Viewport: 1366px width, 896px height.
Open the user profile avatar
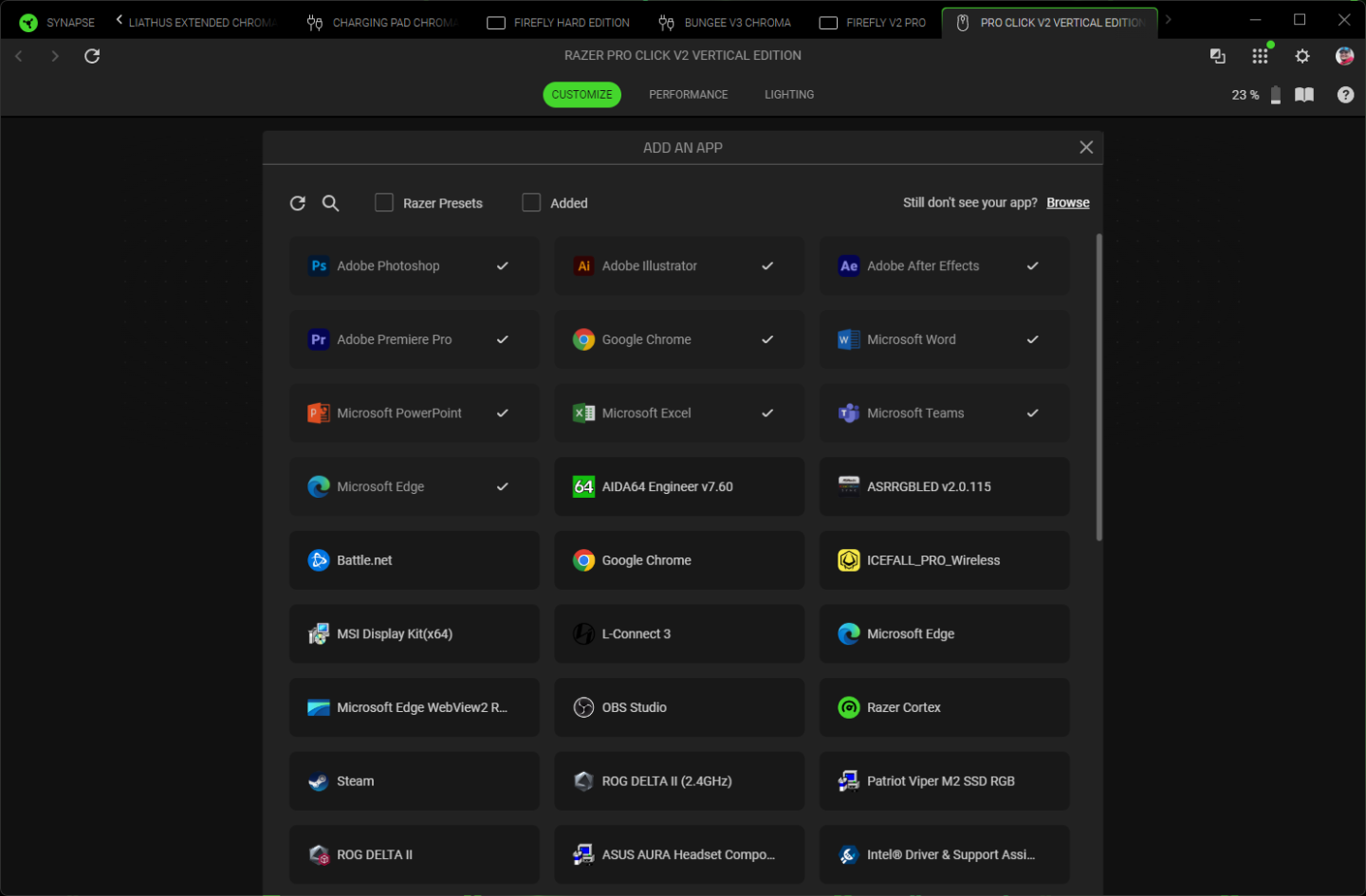(1344, 56)
